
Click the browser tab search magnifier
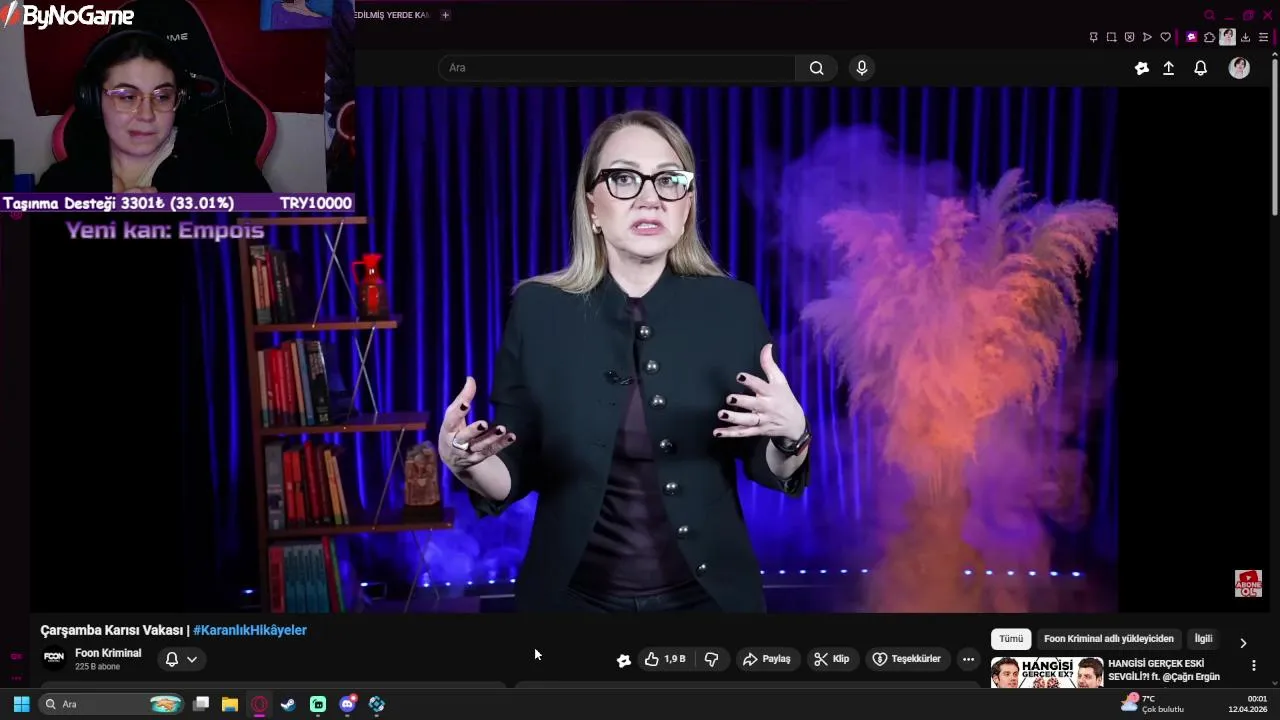pos(1210,15)
